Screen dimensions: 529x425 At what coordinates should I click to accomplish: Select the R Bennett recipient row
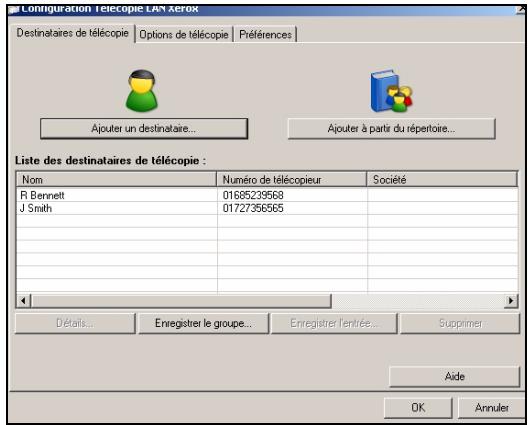pyautogui.click(x=267, y=195)
